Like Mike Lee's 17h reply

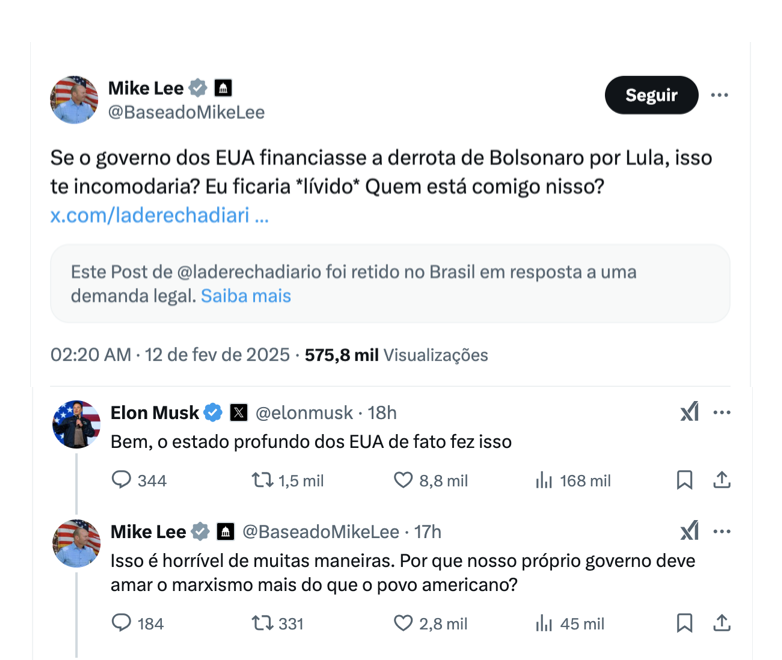[403, 624]
